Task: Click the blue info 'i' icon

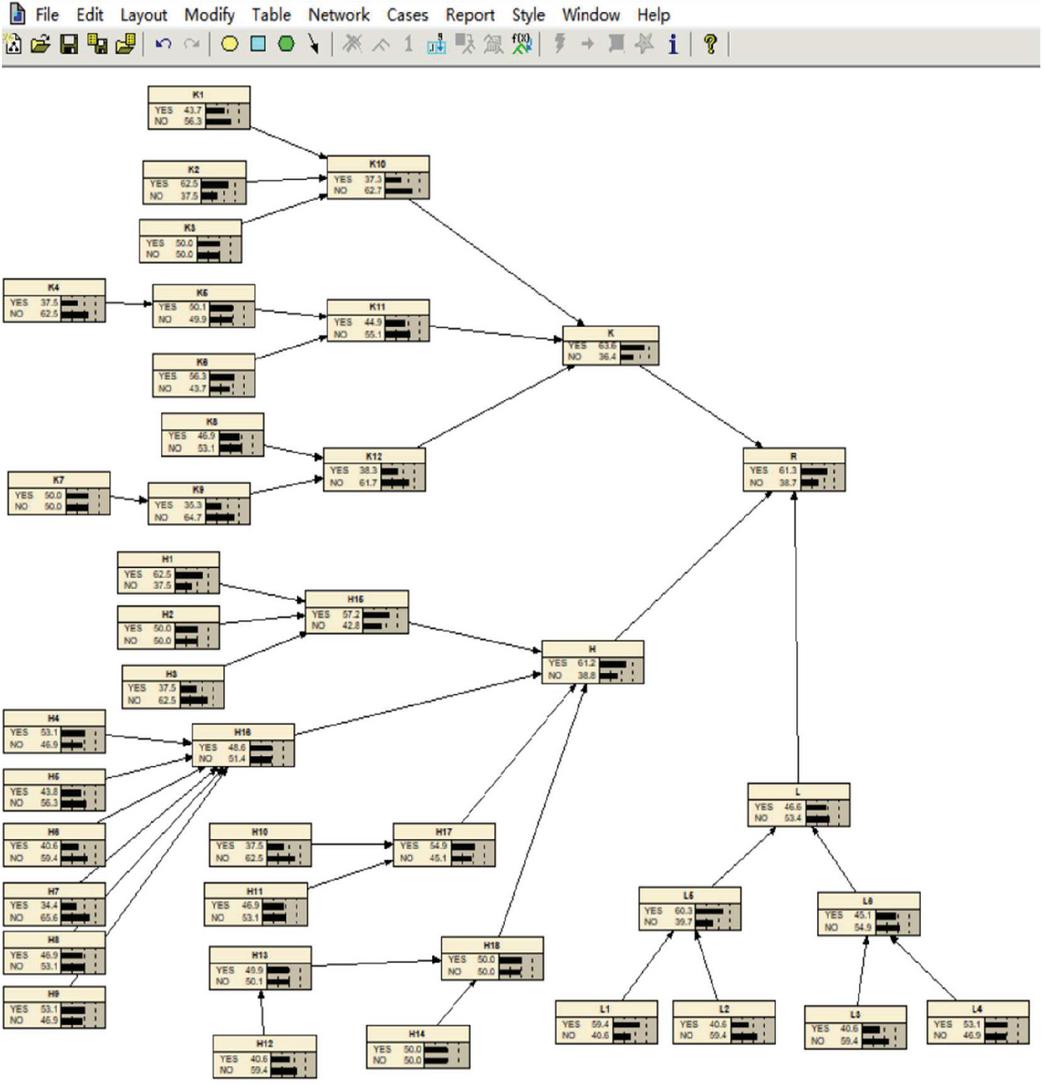Action: 673,45
